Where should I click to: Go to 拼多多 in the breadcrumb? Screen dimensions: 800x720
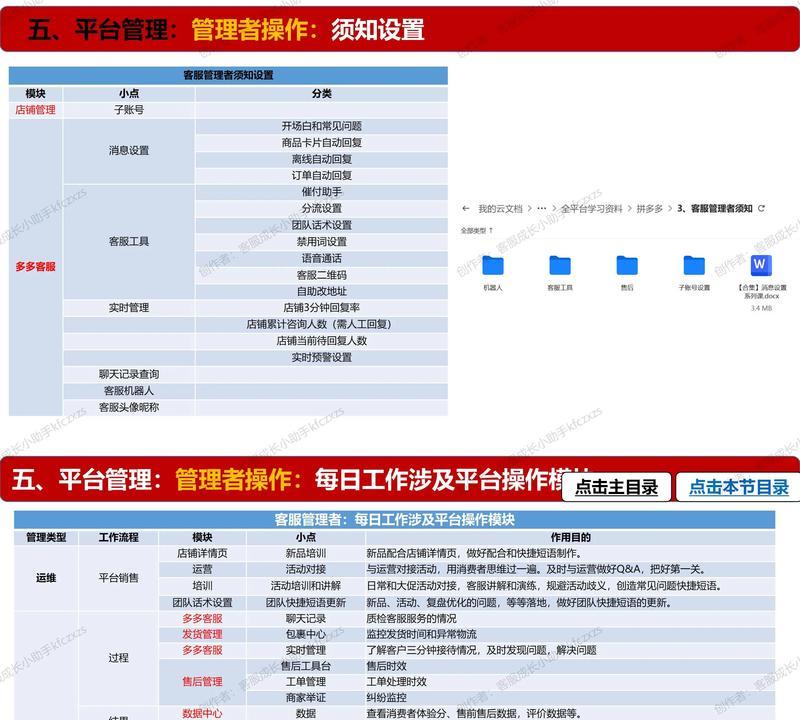click(649, 208)
